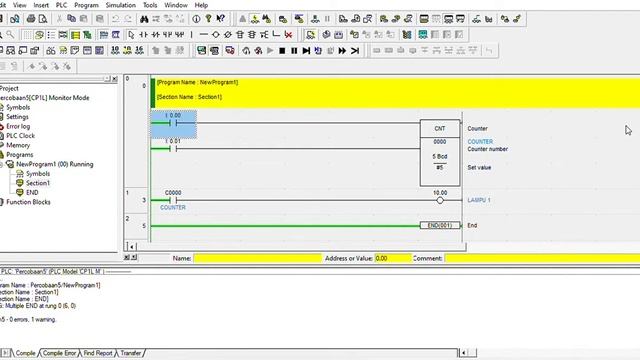
Task: Click the Step Run simulation button
Action: click(x=306, y=51)
